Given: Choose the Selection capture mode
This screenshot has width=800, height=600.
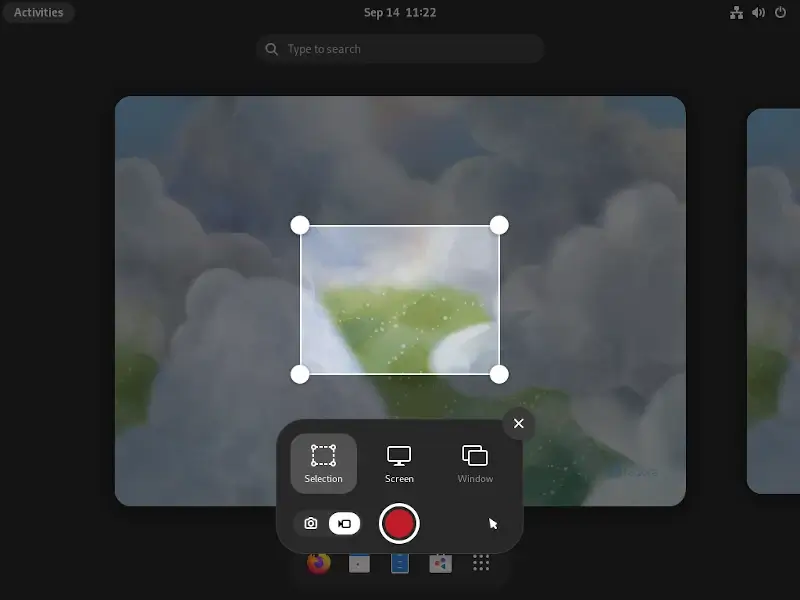Looking at the screenshot, I should click(x=323, y=463).
